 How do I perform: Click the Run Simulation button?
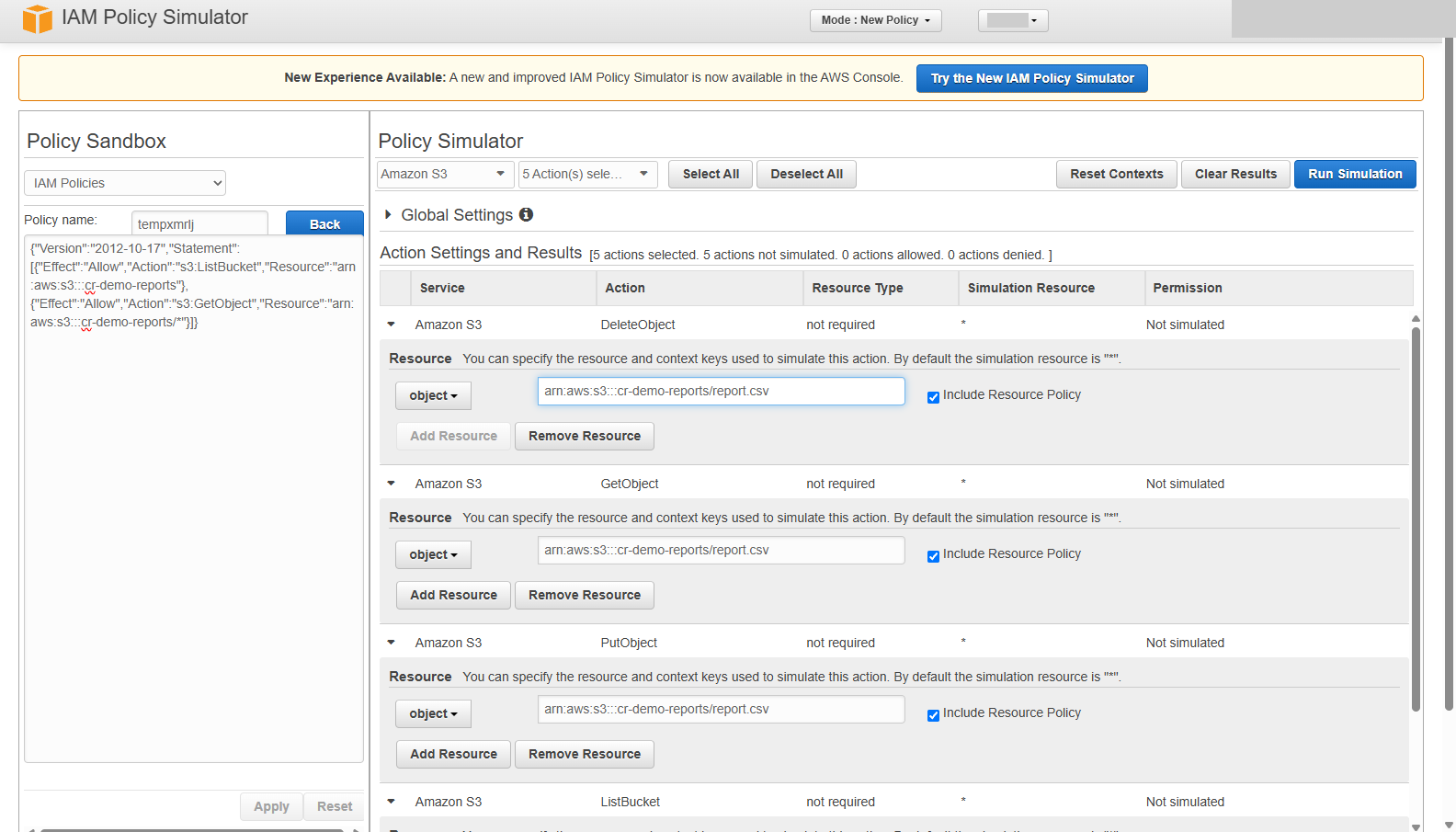1355,174
